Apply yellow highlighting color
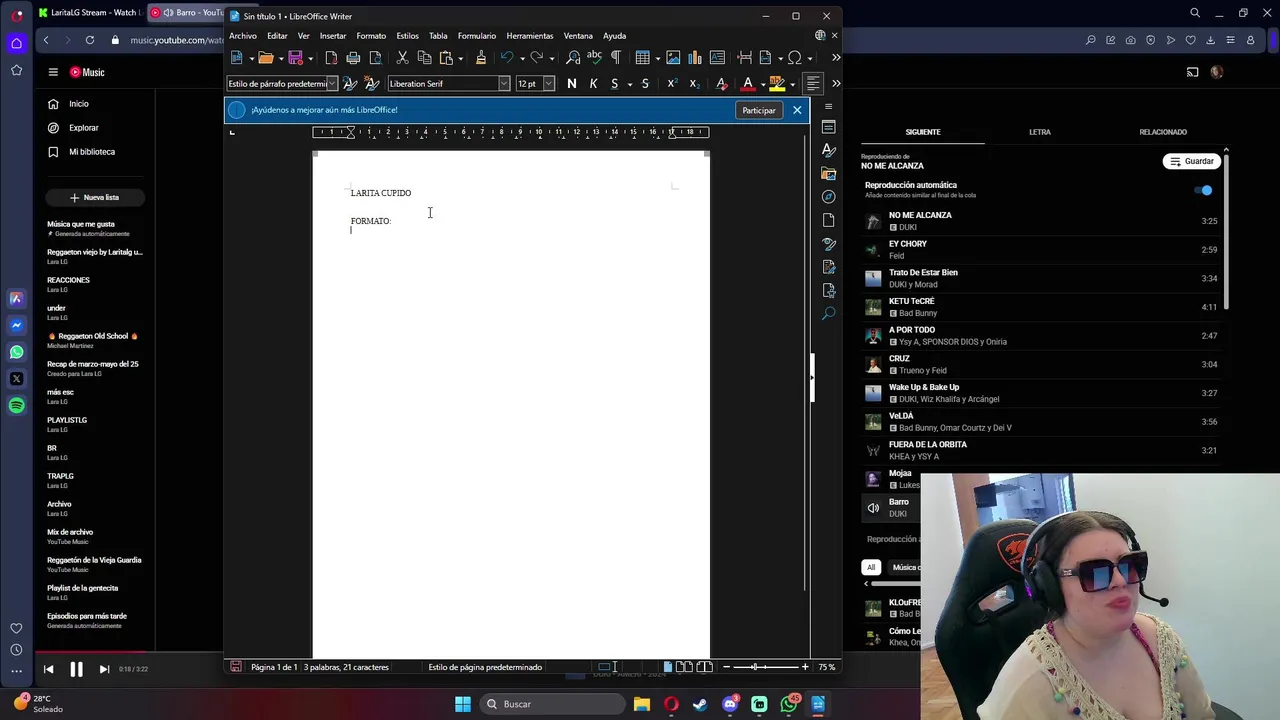The image size is (1280, 720). 777,84
